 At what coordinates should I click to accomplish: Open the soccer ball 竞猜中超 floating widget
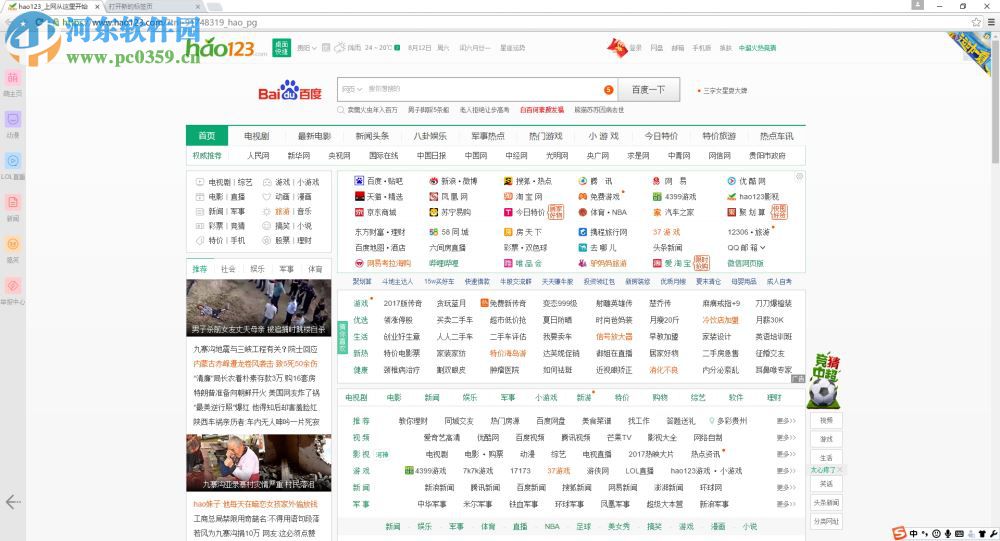coord(824,382)
